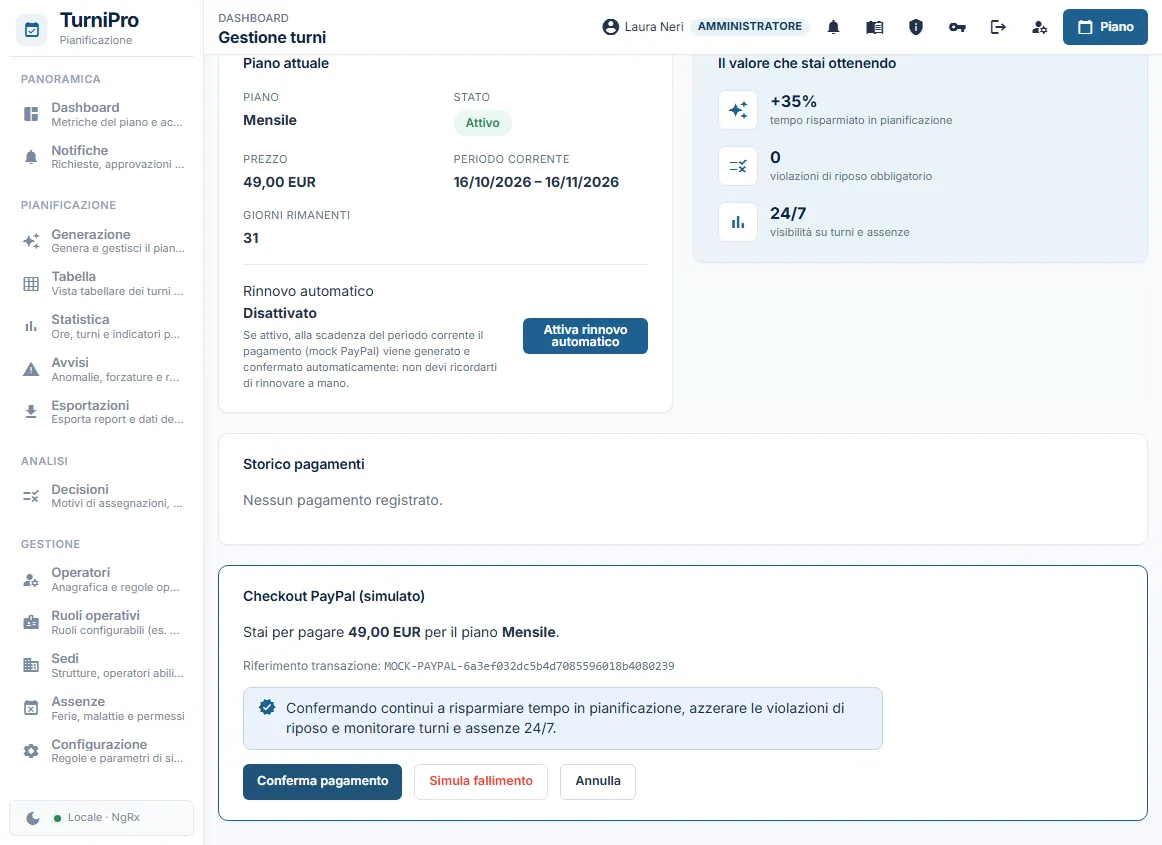This screenshot has height=845, width=1162.
Task: Open the guide book icon in header
Action: coord(874,27)
